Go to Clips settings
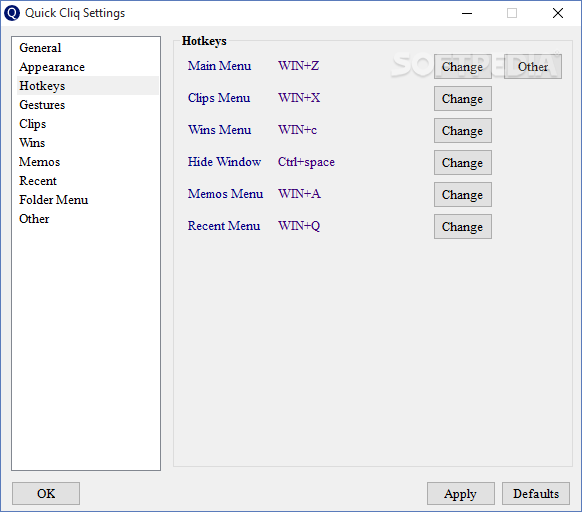Viewport: 582px width, 512px height. tap(88, 124)
